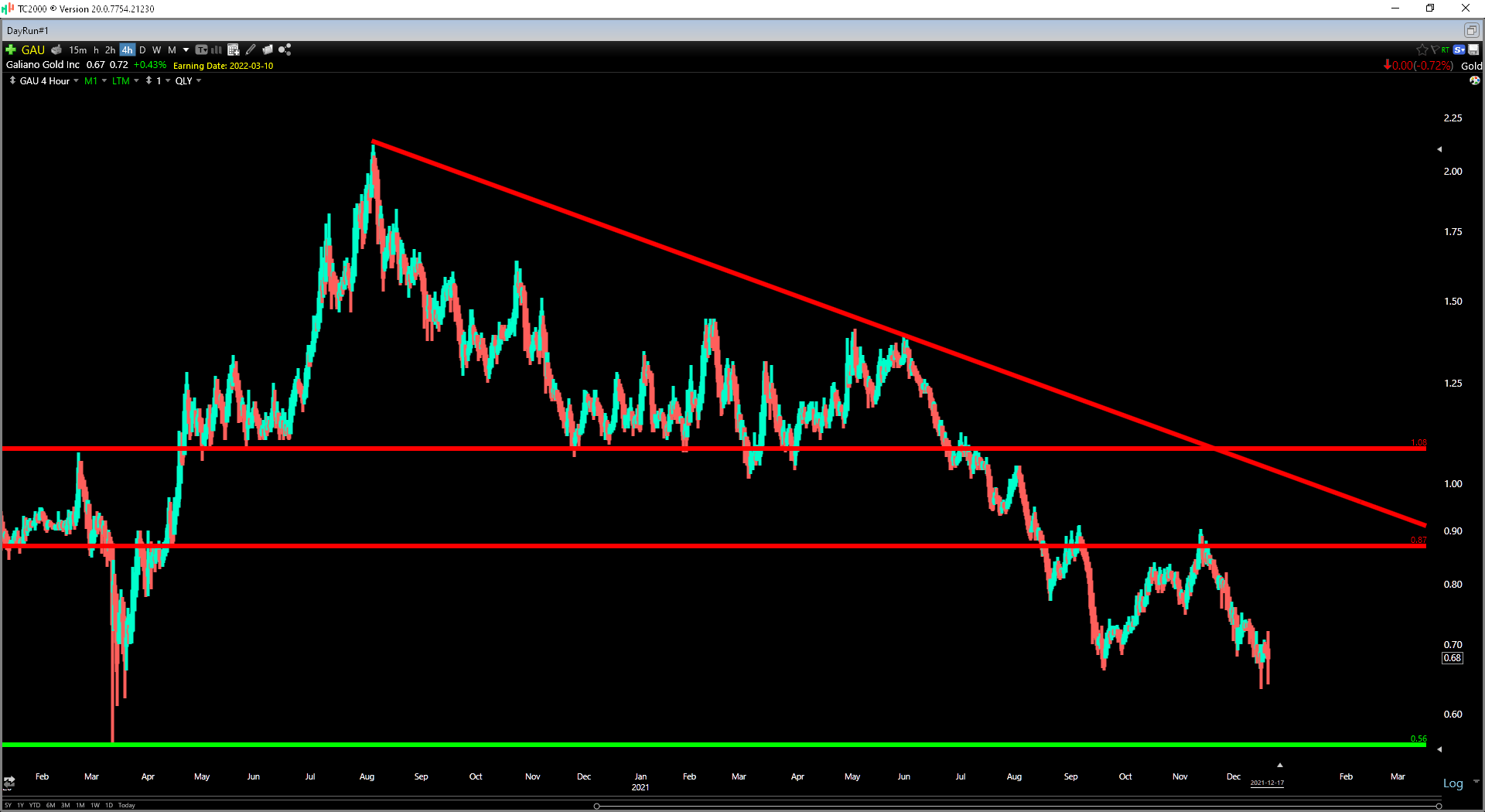This screenshot has width=1485, height=812.
Task: Select the red horizontal line at 0.87
Action: [x=713, y=546]
